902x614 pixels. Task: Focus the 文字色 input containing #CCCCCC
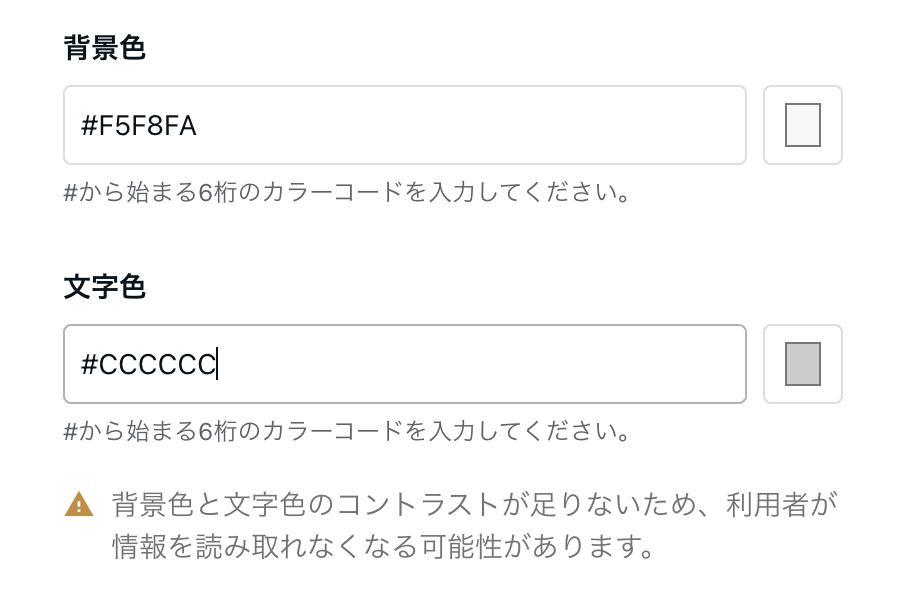pyautogui.click(x=404, y=364)
